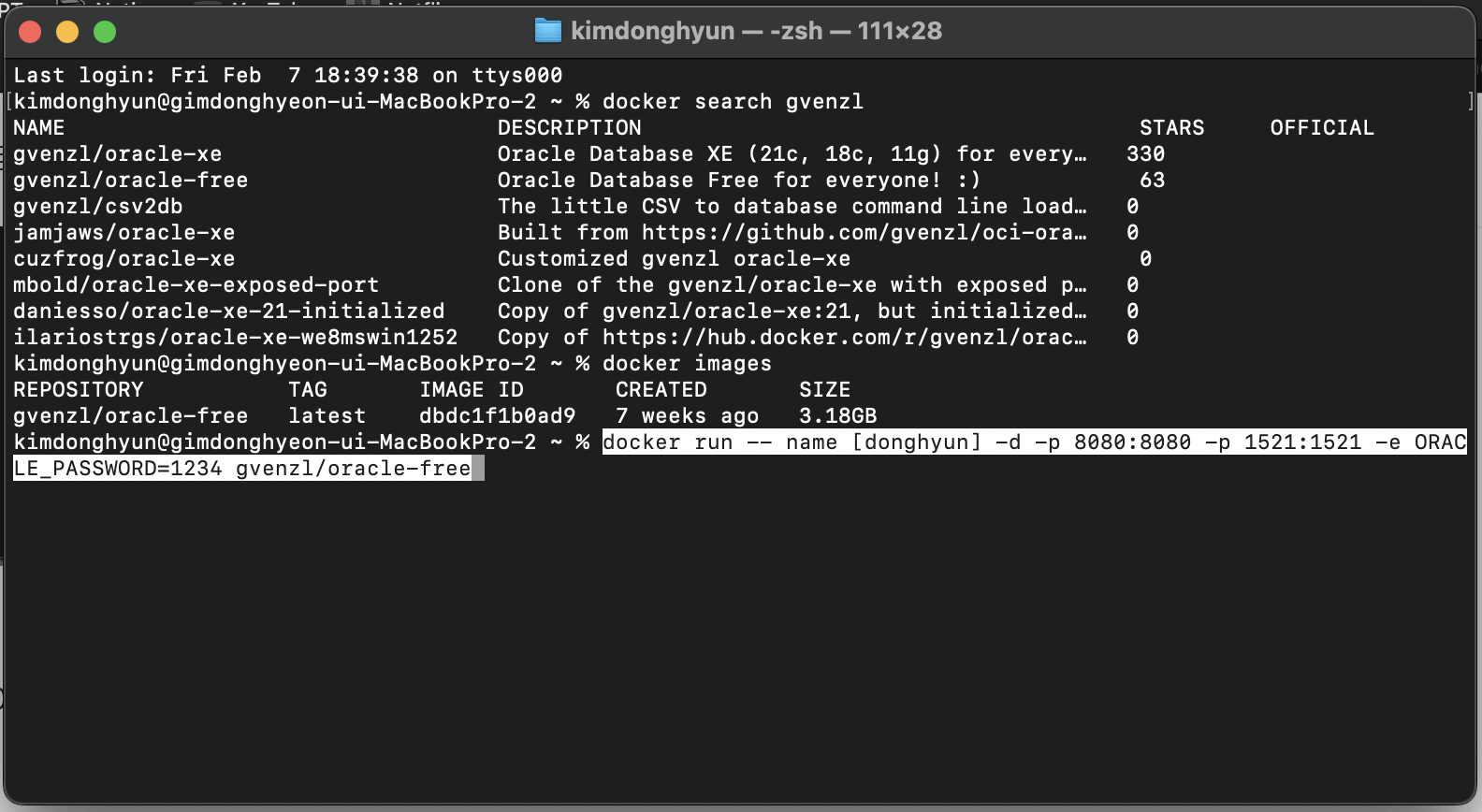Screen dimensions: 1482x812
Task: Click the CREATED column header
Action: 661,389
